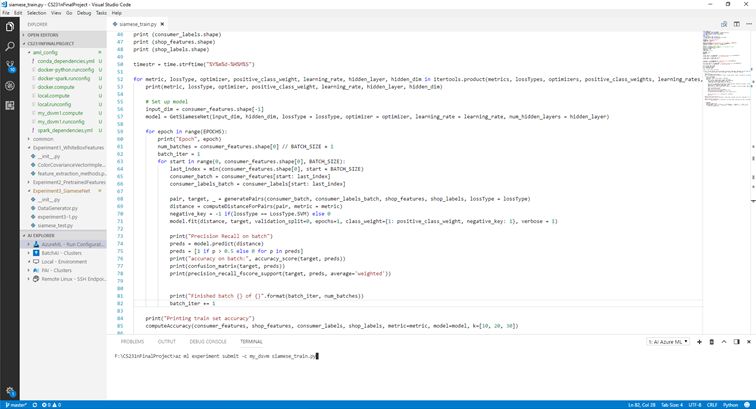Open the Search view in activity bar
Image resolution: width=756 pixels, height=409 pixels.
click(x=10, y=46)
